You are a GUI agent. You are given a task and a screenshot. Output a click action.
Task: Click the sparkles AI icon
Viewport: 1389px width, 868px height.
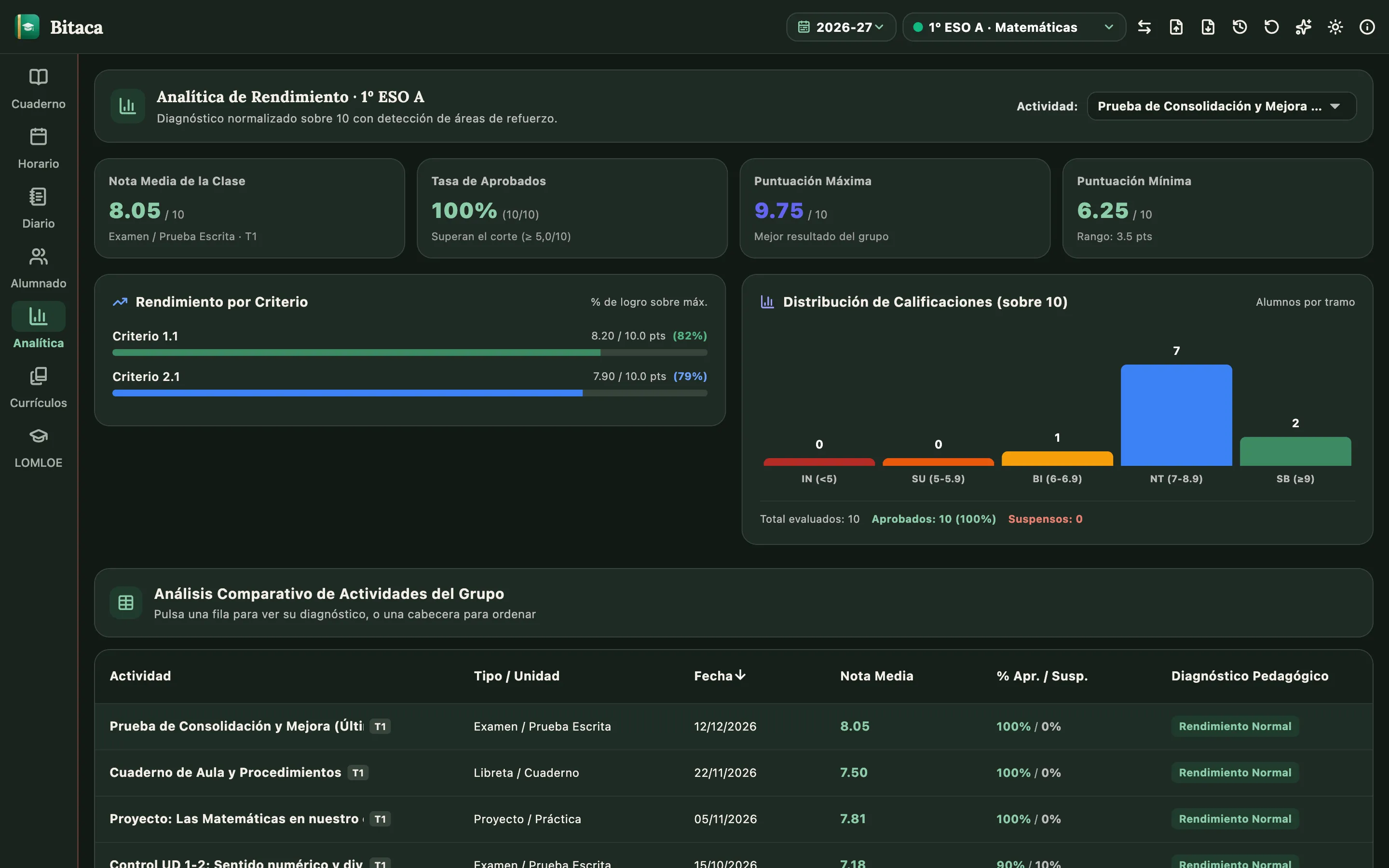[1304, 27]
